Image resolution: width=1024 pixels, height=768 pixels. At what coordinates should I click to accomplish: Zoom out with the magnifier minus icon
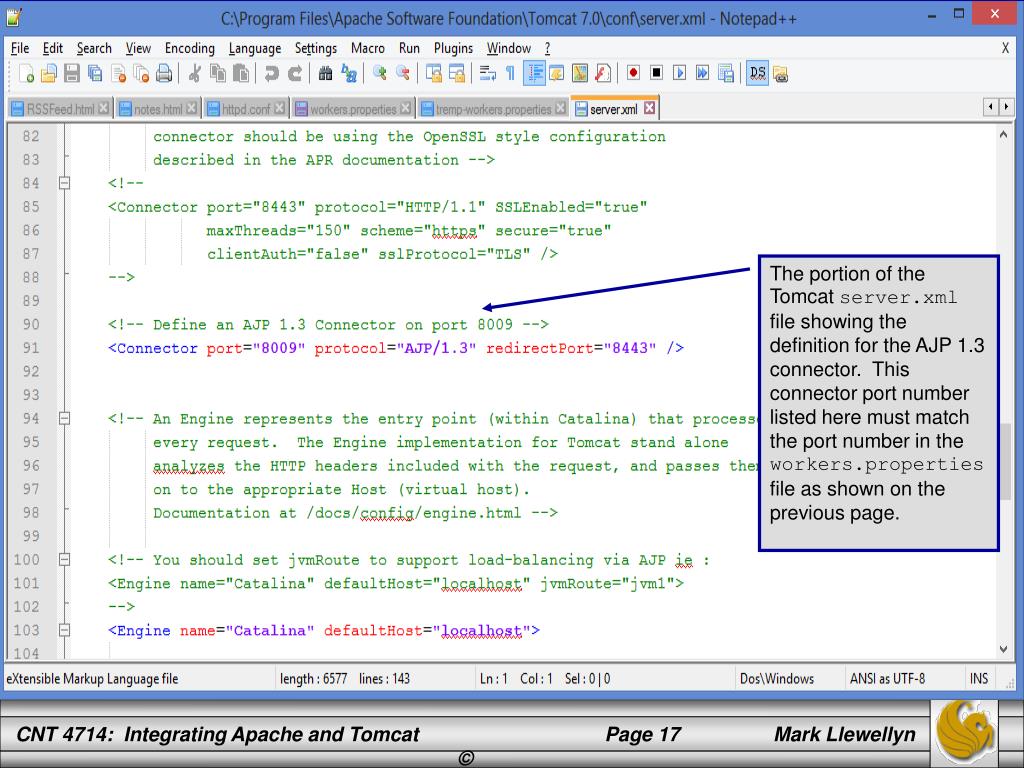point(403,73)
